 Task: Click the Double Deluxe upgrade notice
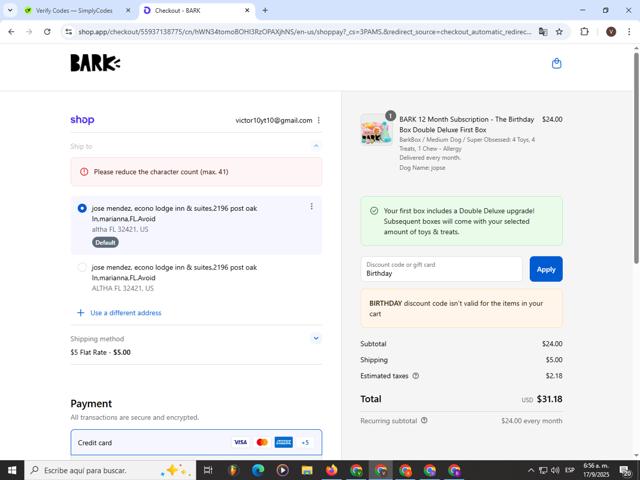(x=462, y=221)
